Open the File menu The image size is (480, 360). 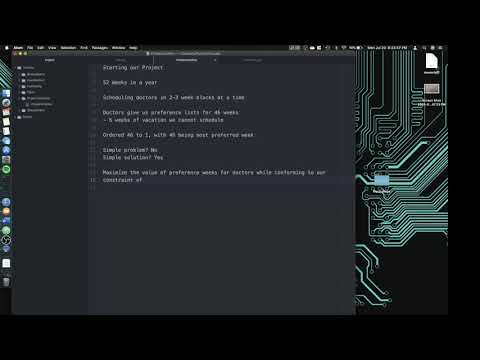tap(30, 48)
